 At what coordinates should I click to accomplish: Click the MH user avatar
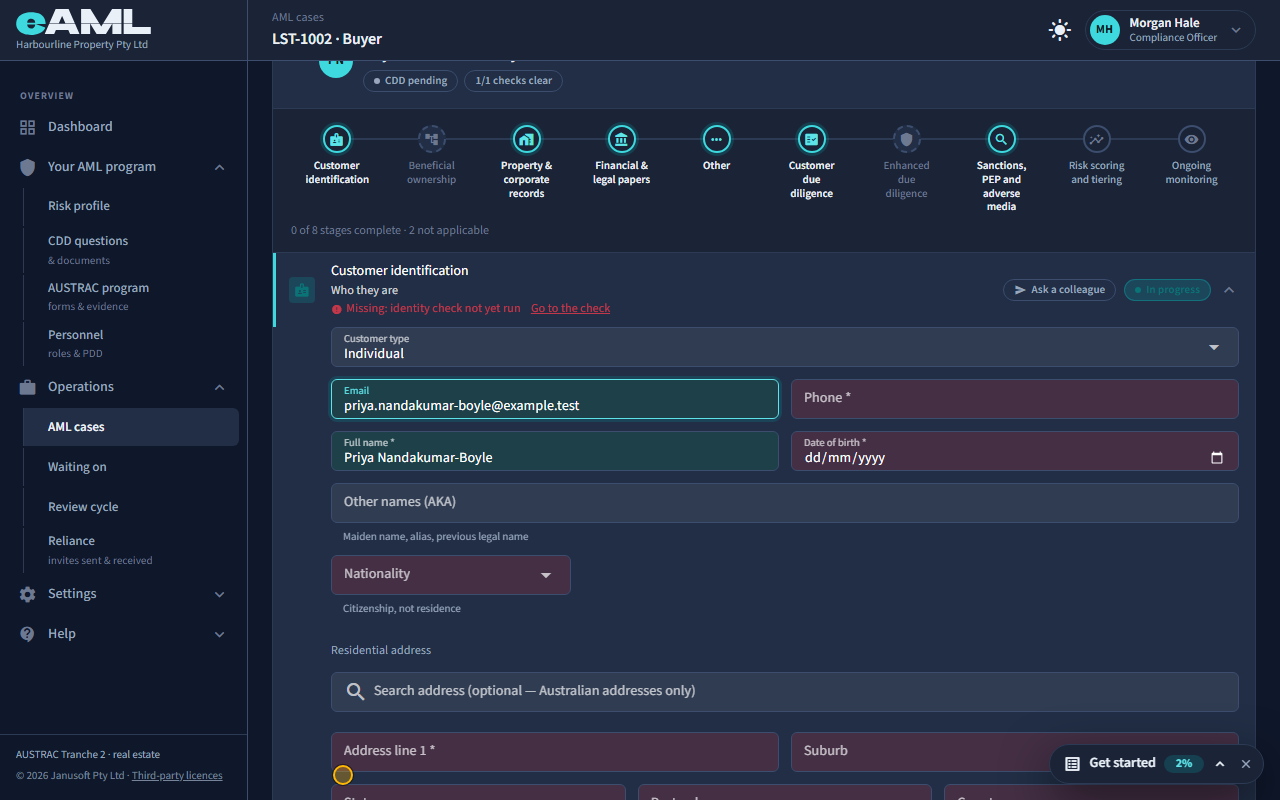tap(1104, 30)
